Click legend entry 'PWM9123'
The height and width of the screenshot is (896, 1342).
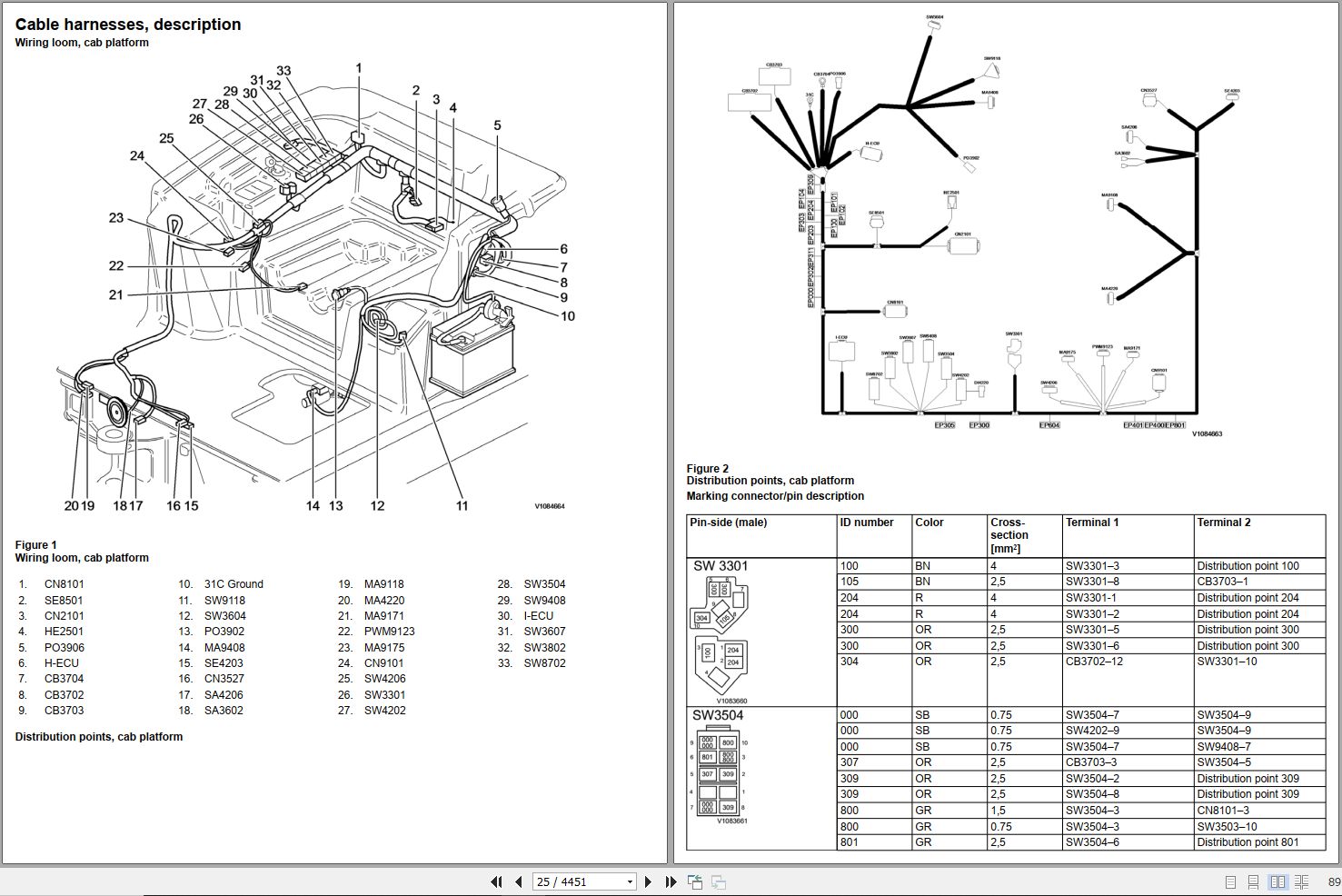tap(390, 632)
